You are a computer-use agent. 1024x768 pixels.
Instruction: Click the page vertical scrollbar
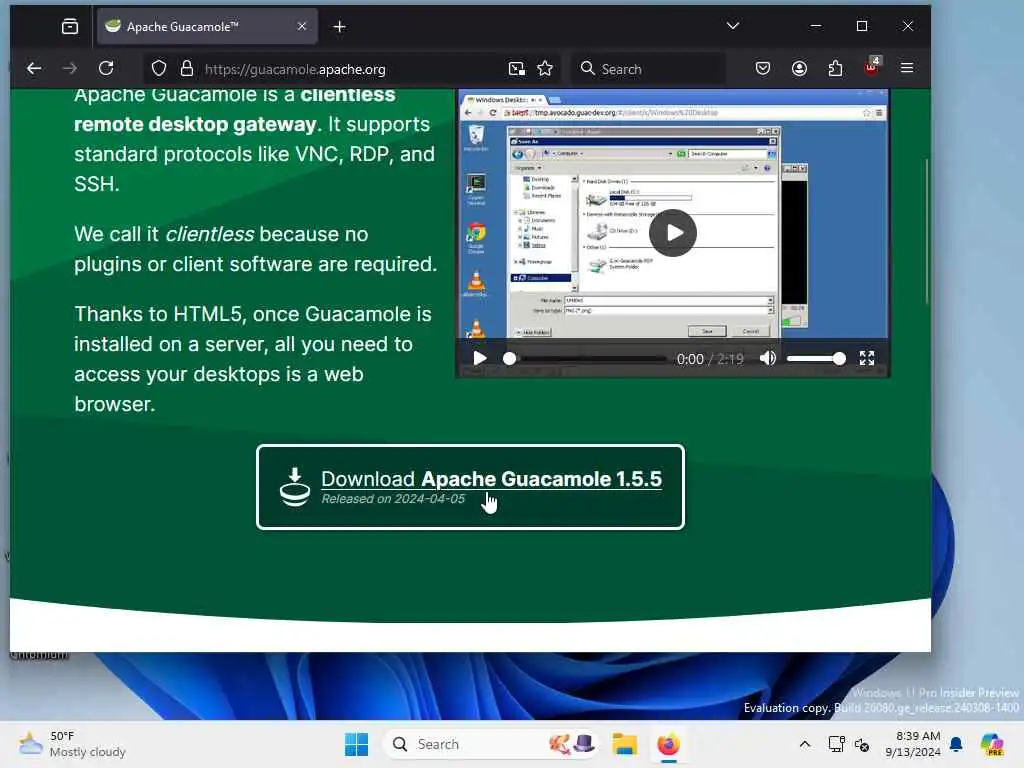[x=927, y=232]
